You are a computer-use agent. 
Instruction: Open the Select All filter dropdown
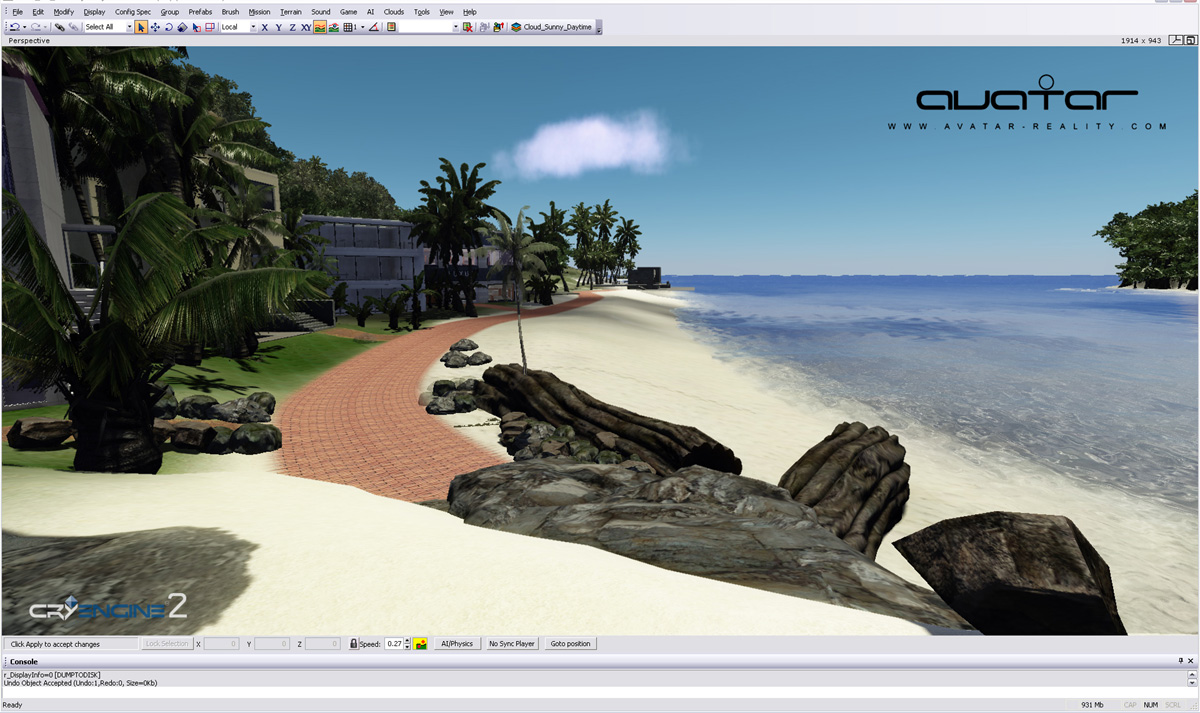(x=129, y=27)
